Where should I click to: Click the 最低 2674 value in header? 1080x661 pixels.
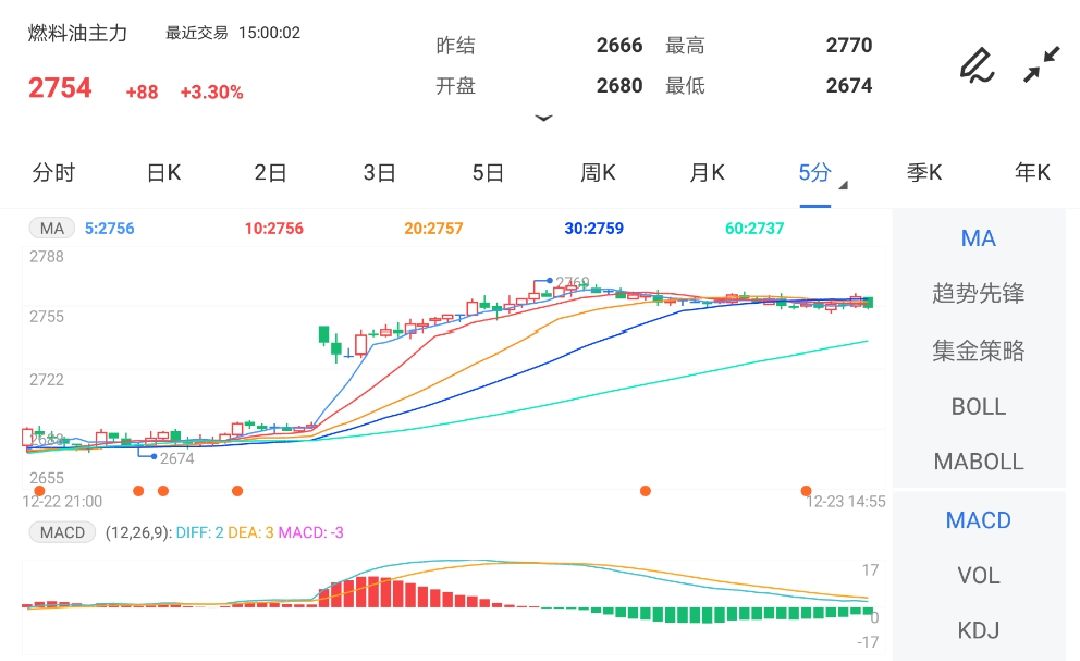click(849, 86)
